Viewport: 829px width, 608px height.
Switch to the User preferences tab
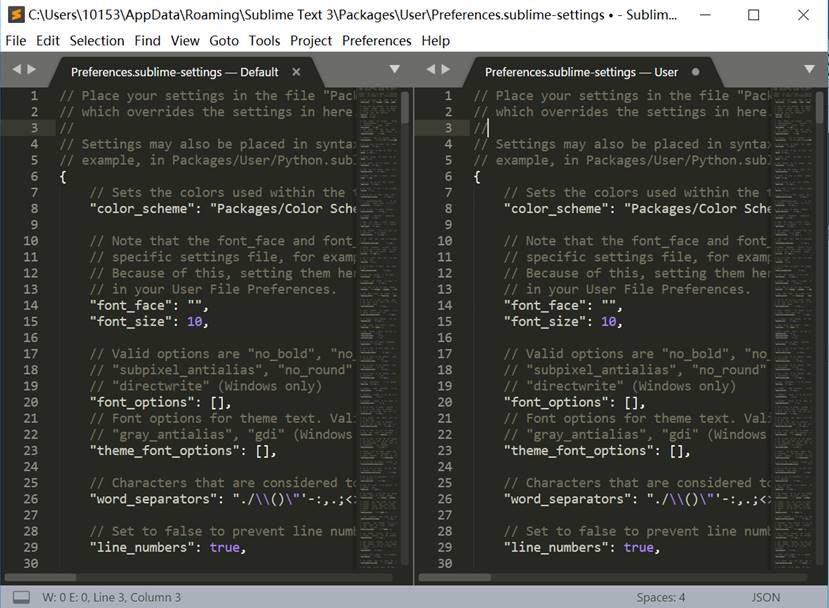coord(580,72)
